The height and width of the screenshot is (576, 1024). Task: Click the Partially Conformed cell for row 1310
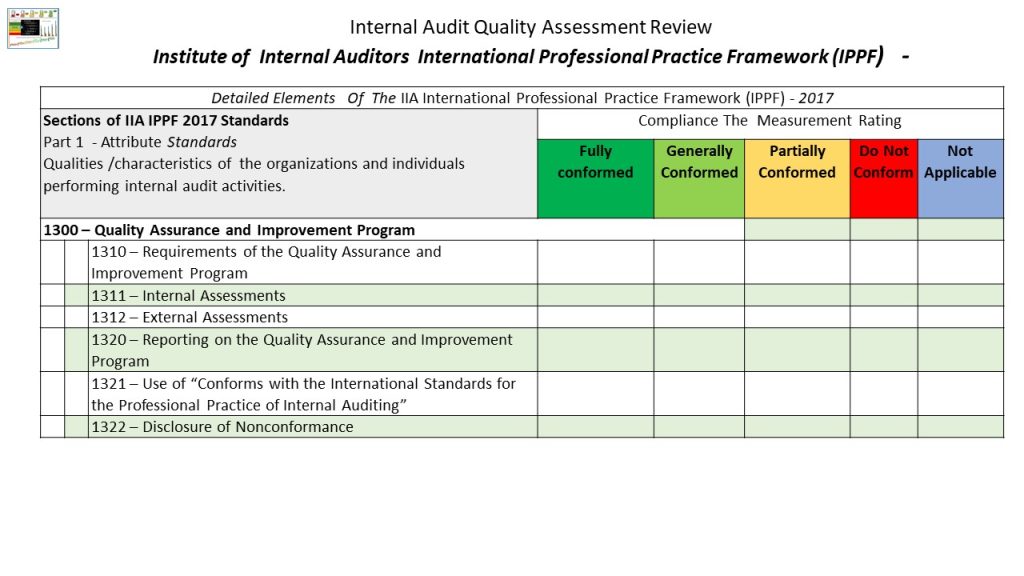[x=797, y=262]
